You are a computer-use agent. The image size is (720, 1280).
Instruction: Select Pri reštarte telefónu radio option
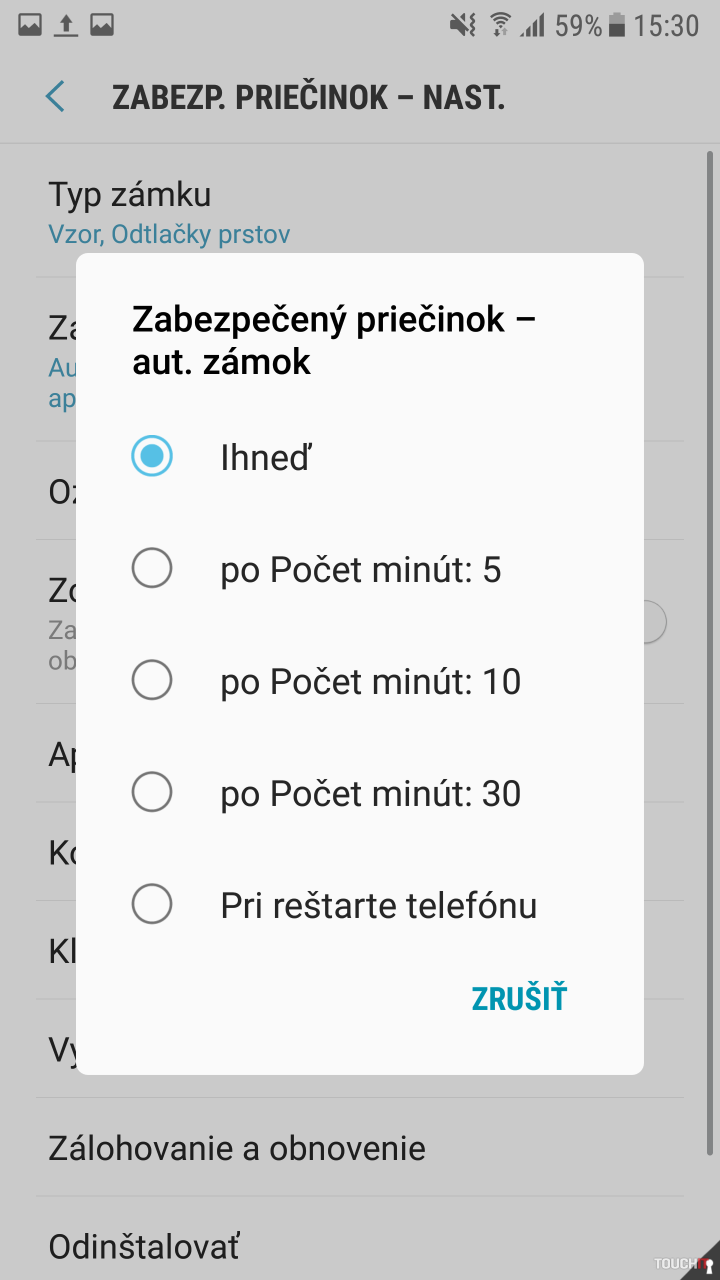click(x=152, y=905)
